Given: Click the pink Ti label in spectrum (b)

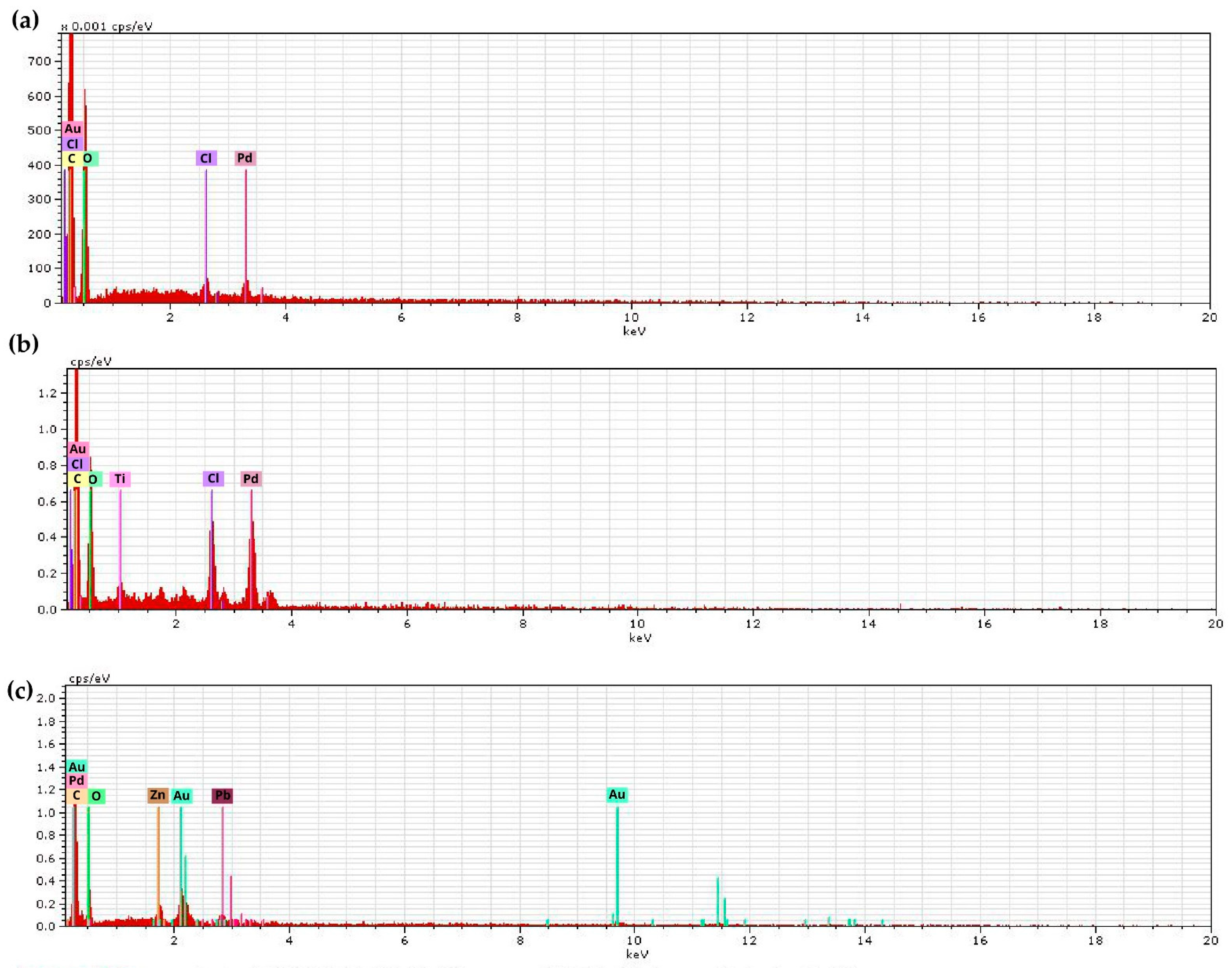Looking at the screenshot, I should [x=119, y=479].
